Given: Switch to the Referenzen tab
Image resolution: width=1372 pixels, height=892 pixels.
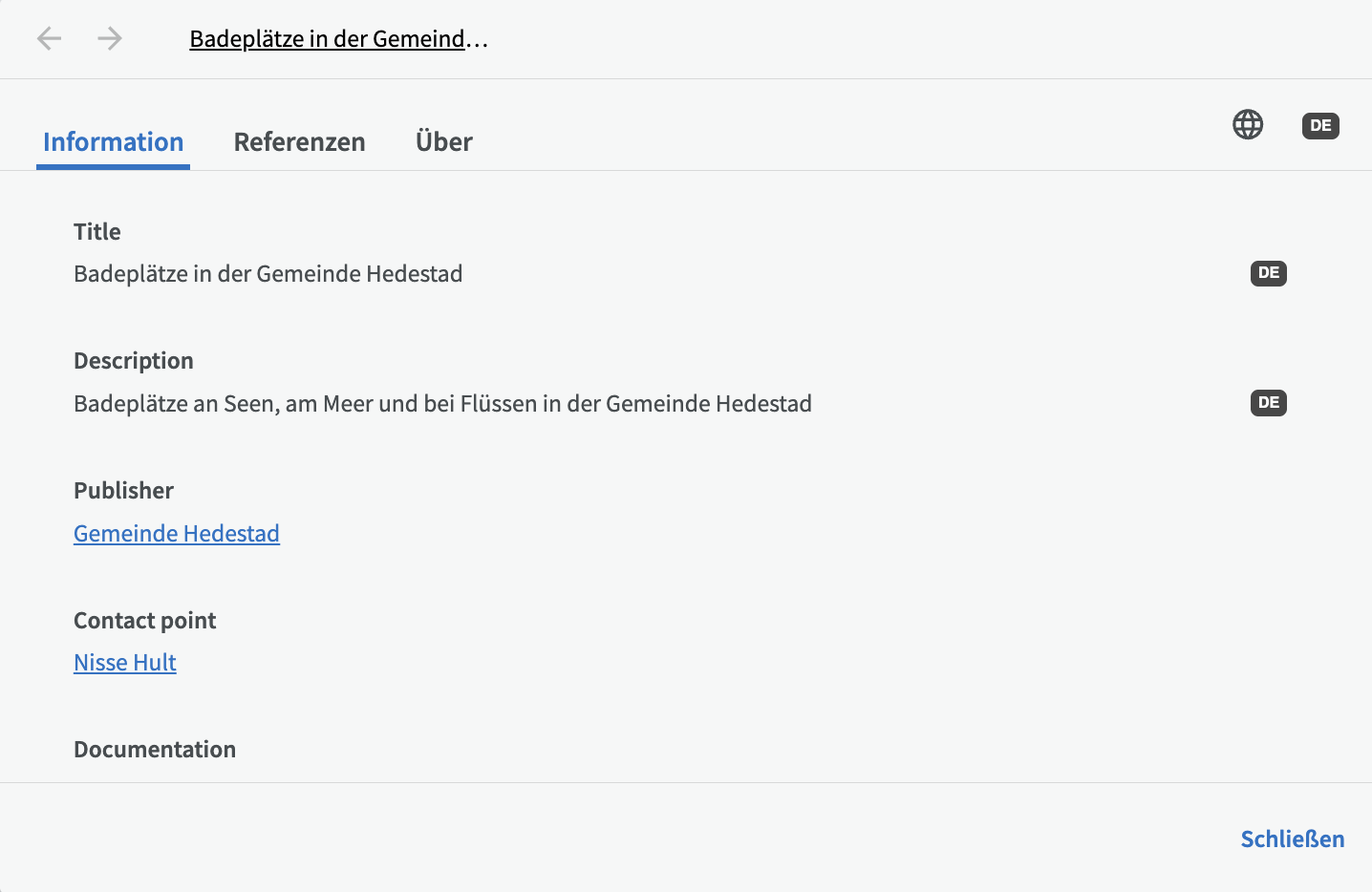Looking at the screenshot, I should [x=299, y=142].
